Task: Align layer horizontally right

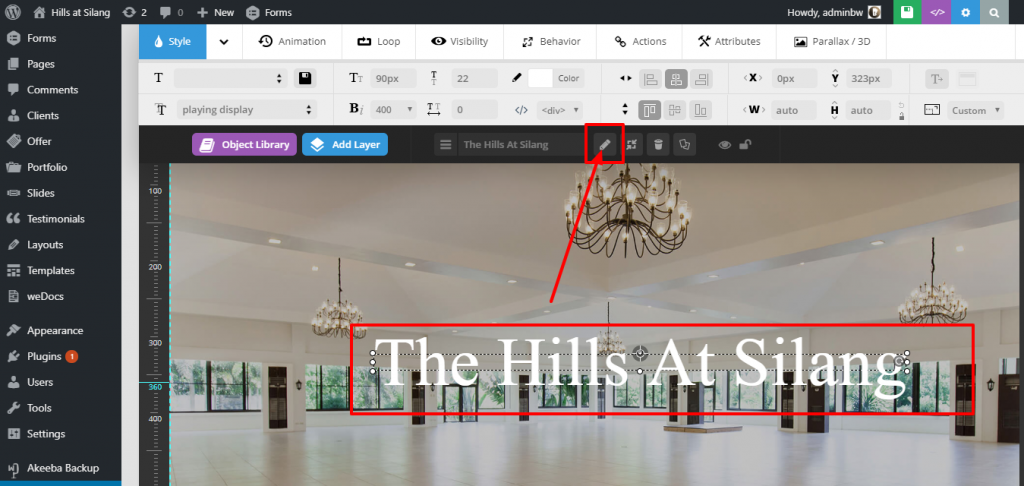Action: click(x=701, y=79)
